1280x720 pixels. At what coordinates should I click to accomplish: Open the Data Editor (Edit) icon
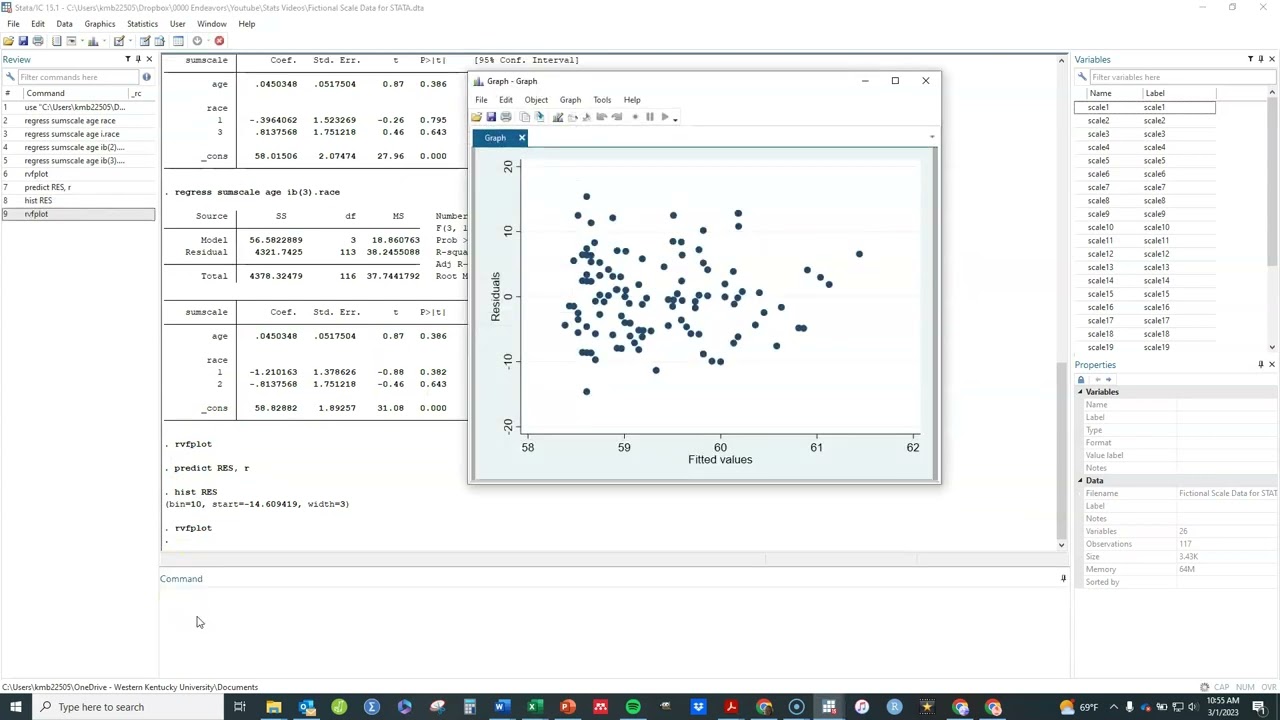(x=145, y=41)
